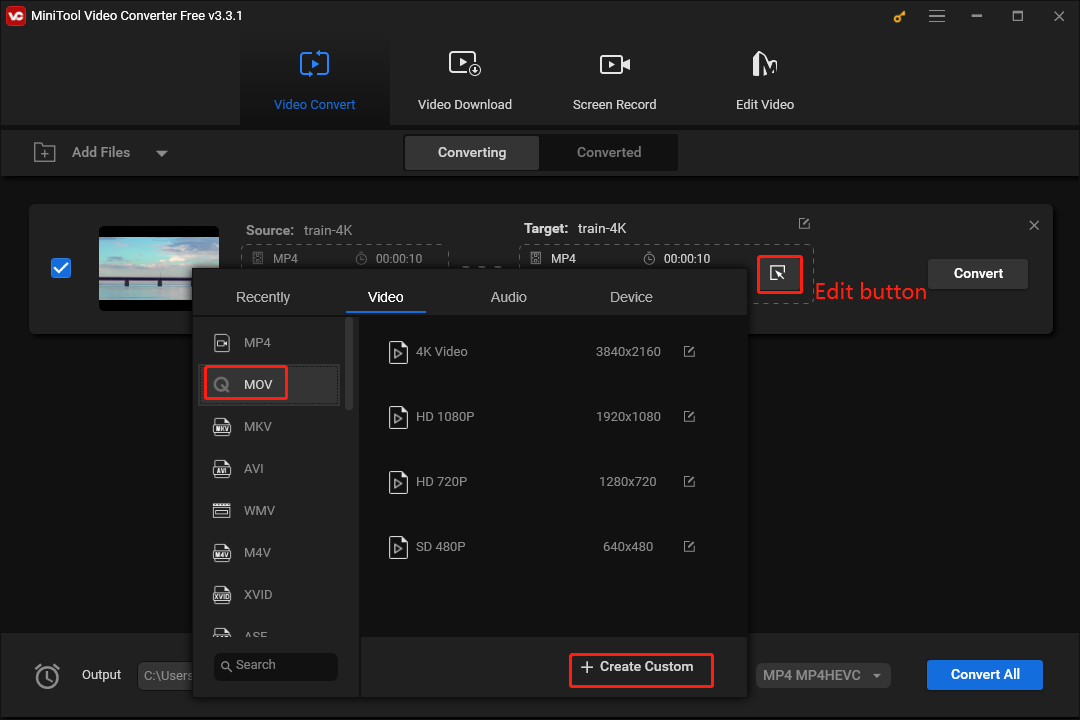1080x720 pixels.
Task: Switch to the Edit Video feature
Action: [x=764, y=80]
